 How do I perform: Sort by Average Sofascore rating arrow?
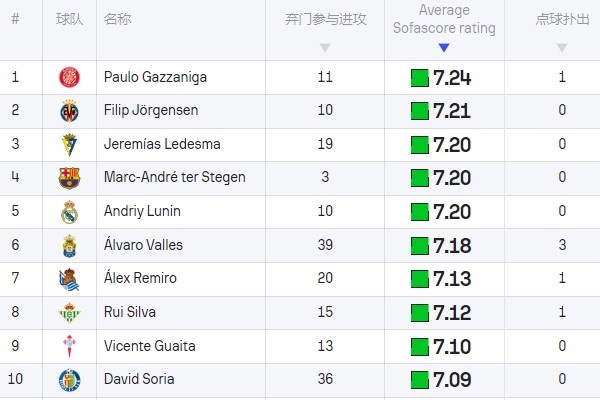pos(444,47)
